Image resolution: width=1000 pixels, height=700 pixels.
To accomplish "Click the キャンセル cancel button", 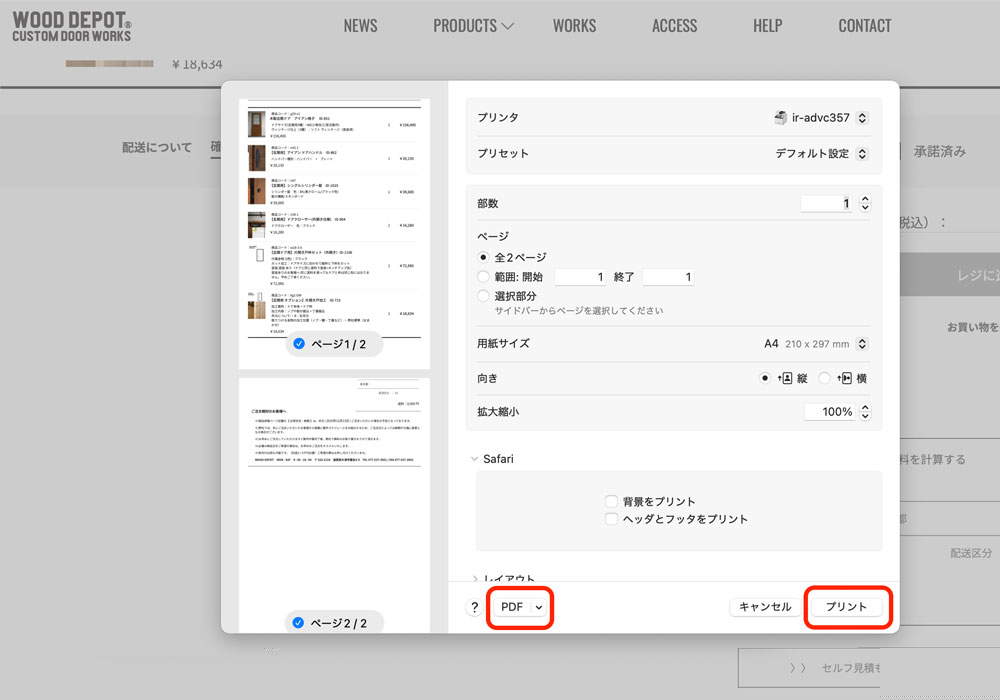I will pyautogui.click(x=765, y=607).
